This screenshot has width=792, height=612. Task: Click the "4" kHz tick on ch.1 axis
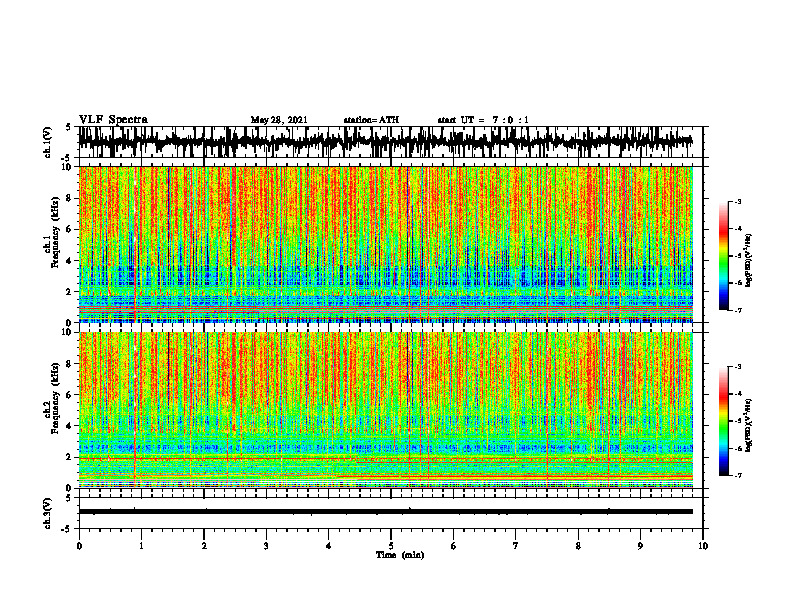click(70, 261)
